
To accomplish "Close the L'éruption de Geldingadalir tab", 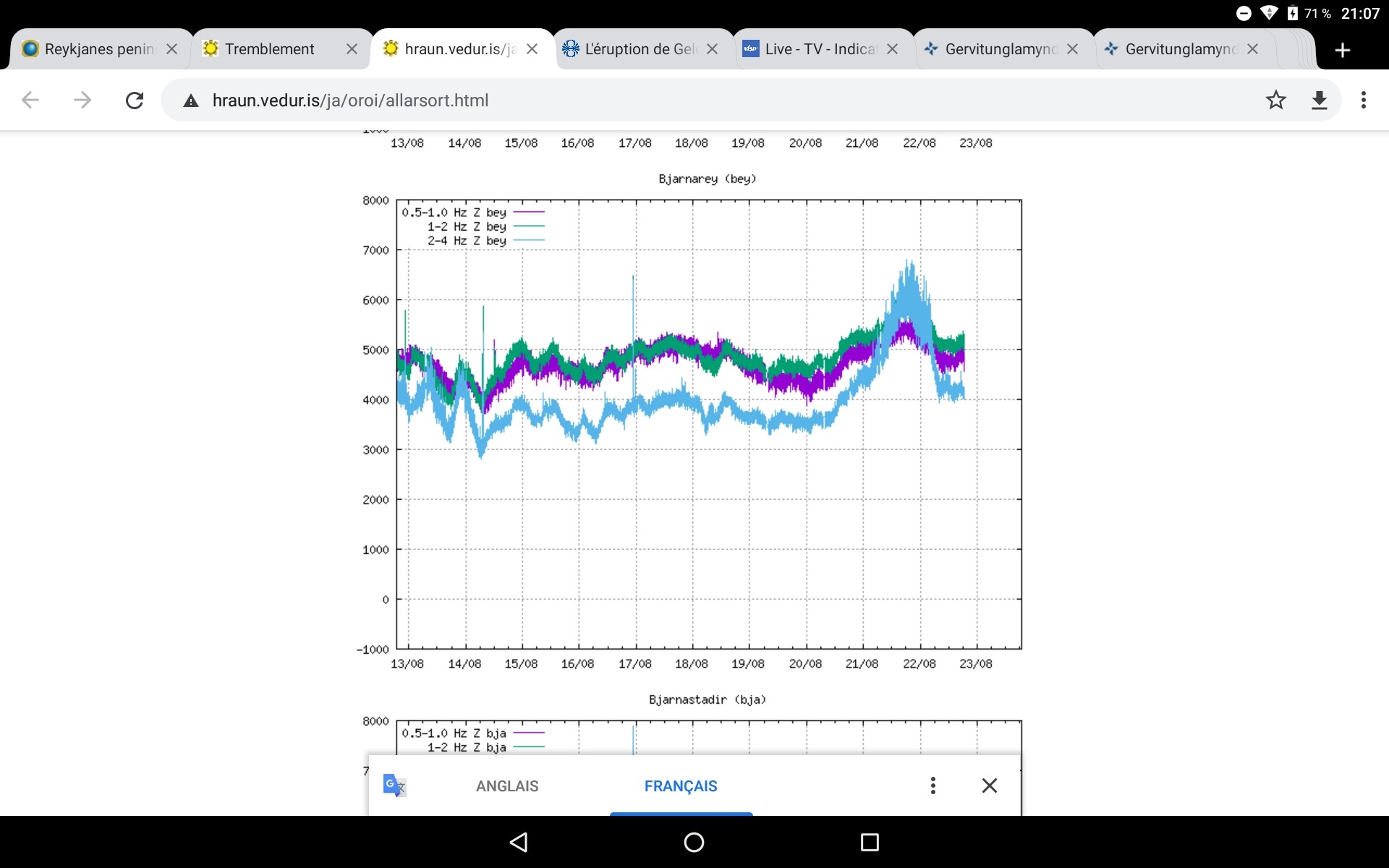I will (712, 49).
